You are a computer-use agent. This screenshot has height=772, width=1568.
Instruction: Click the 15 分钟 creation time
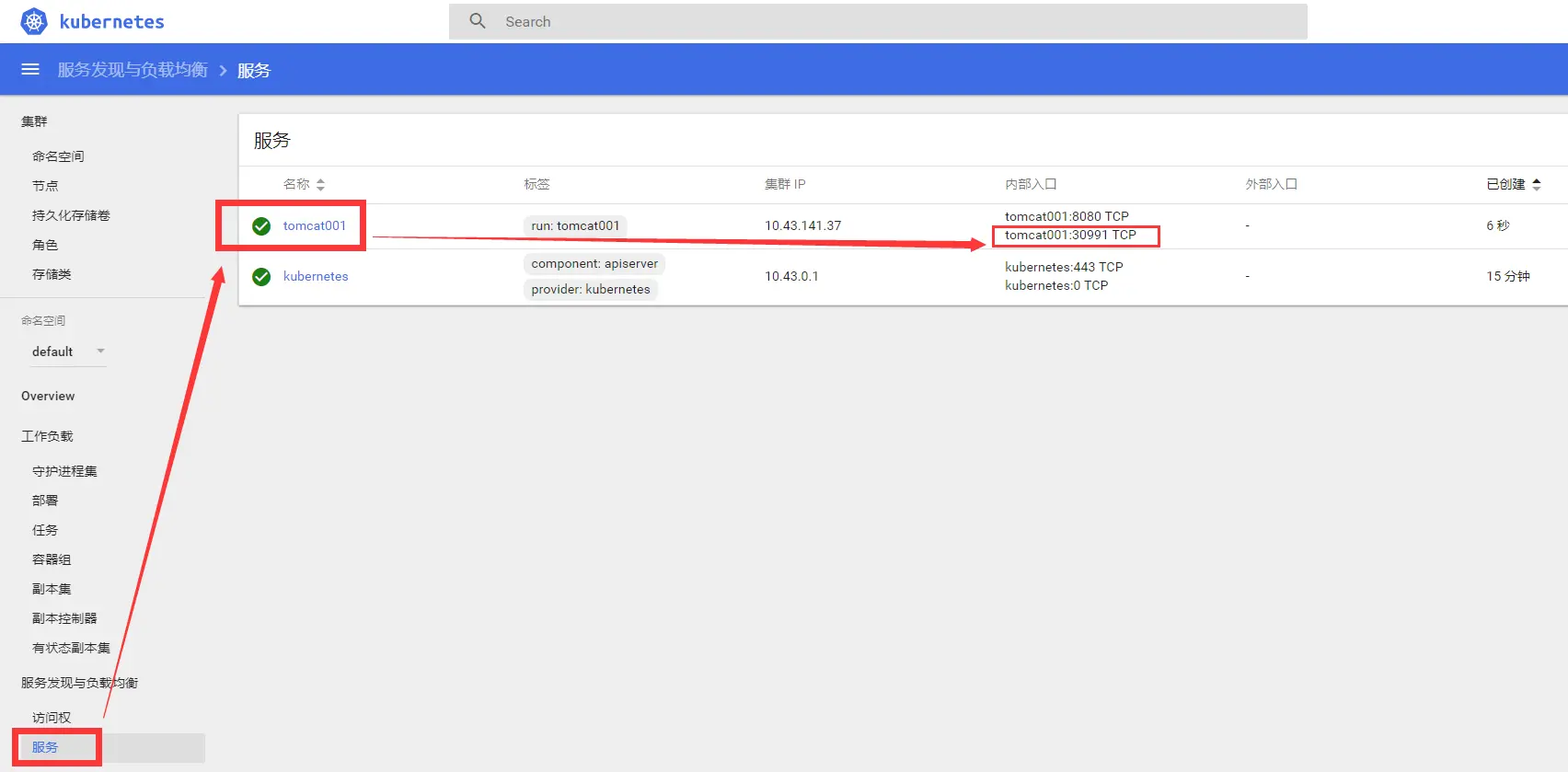[1508, 276]
